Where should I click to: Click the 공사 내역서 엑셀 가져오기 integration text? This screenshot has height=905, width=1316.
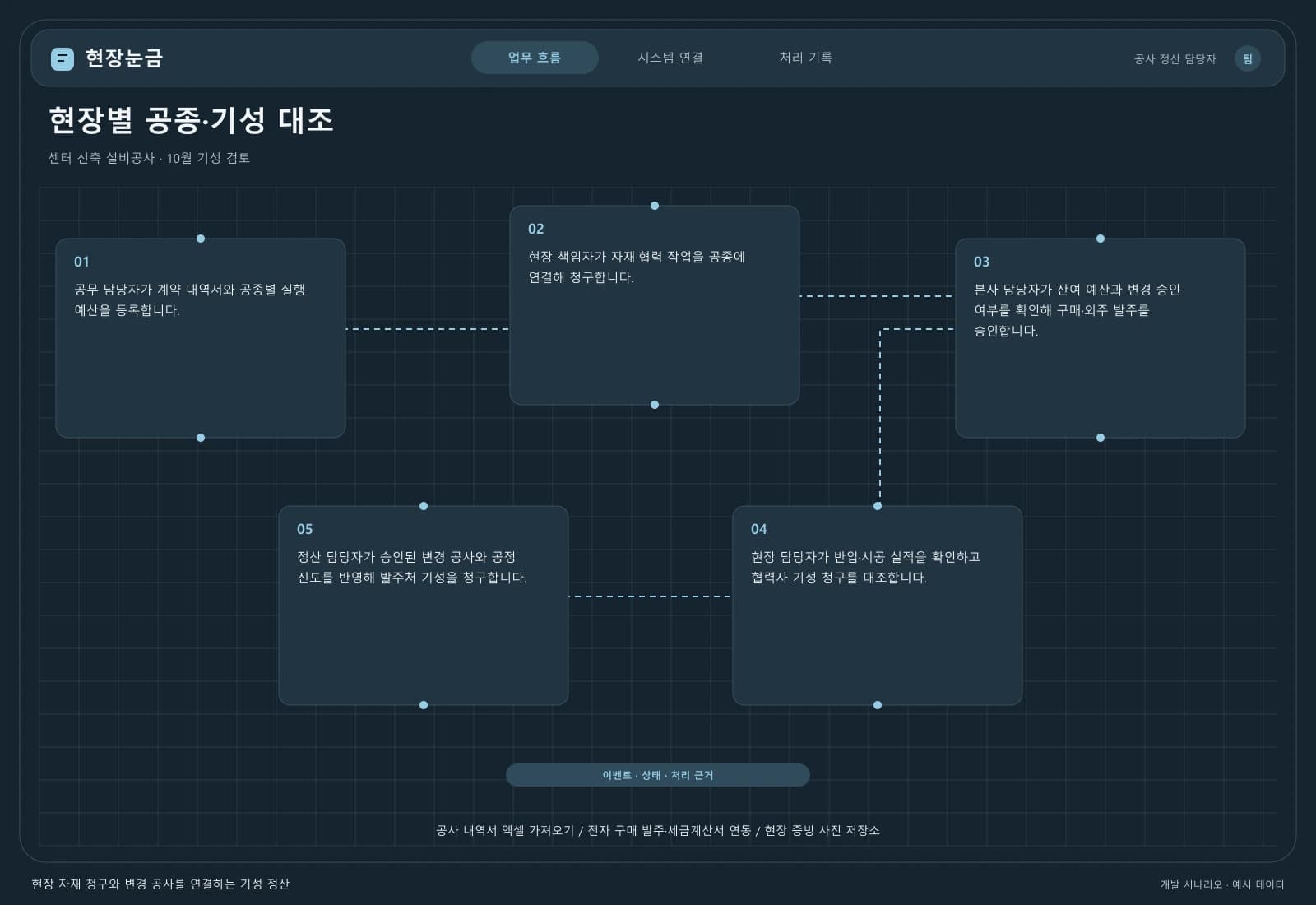tap(505, 830)
